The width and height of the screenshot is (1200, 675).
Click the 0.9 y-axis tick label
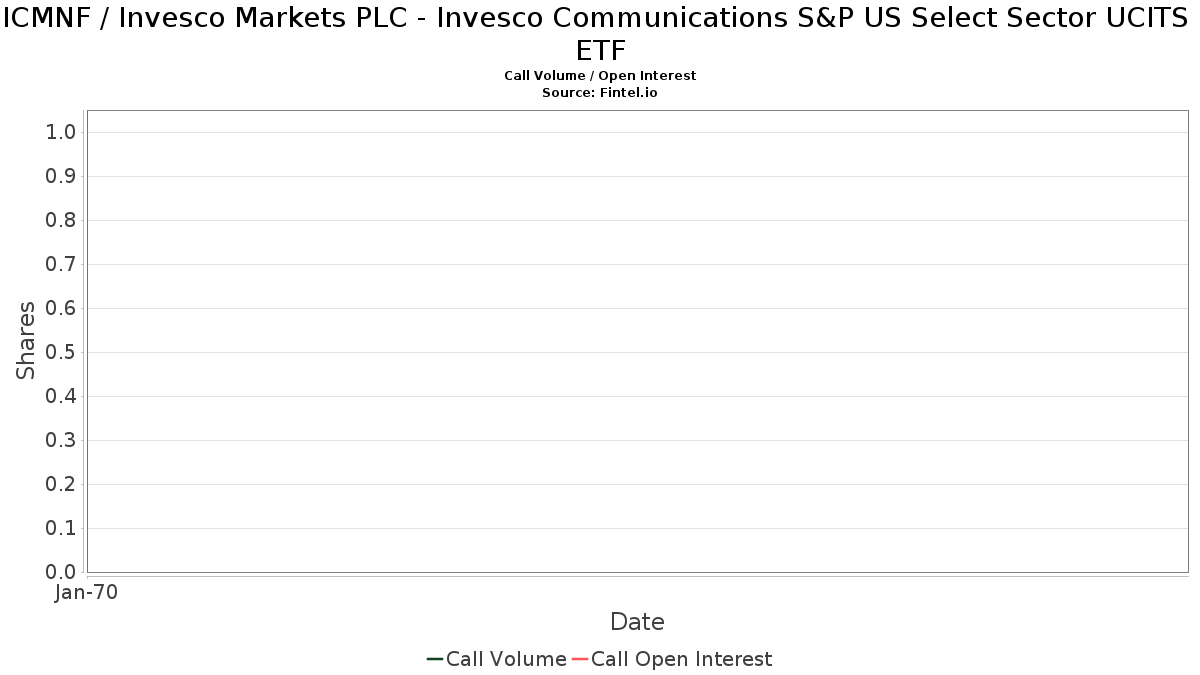click(61, 177)
